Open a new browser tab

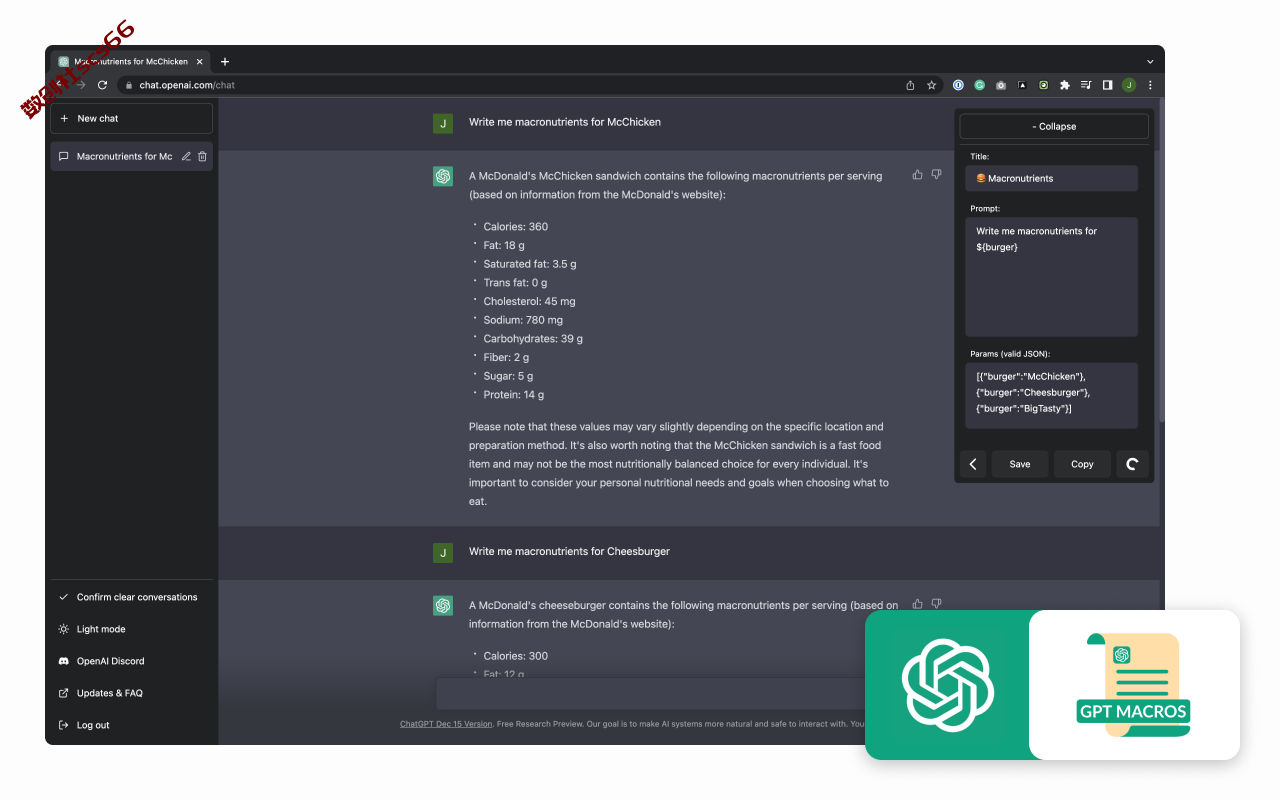[x=225, y=61]
